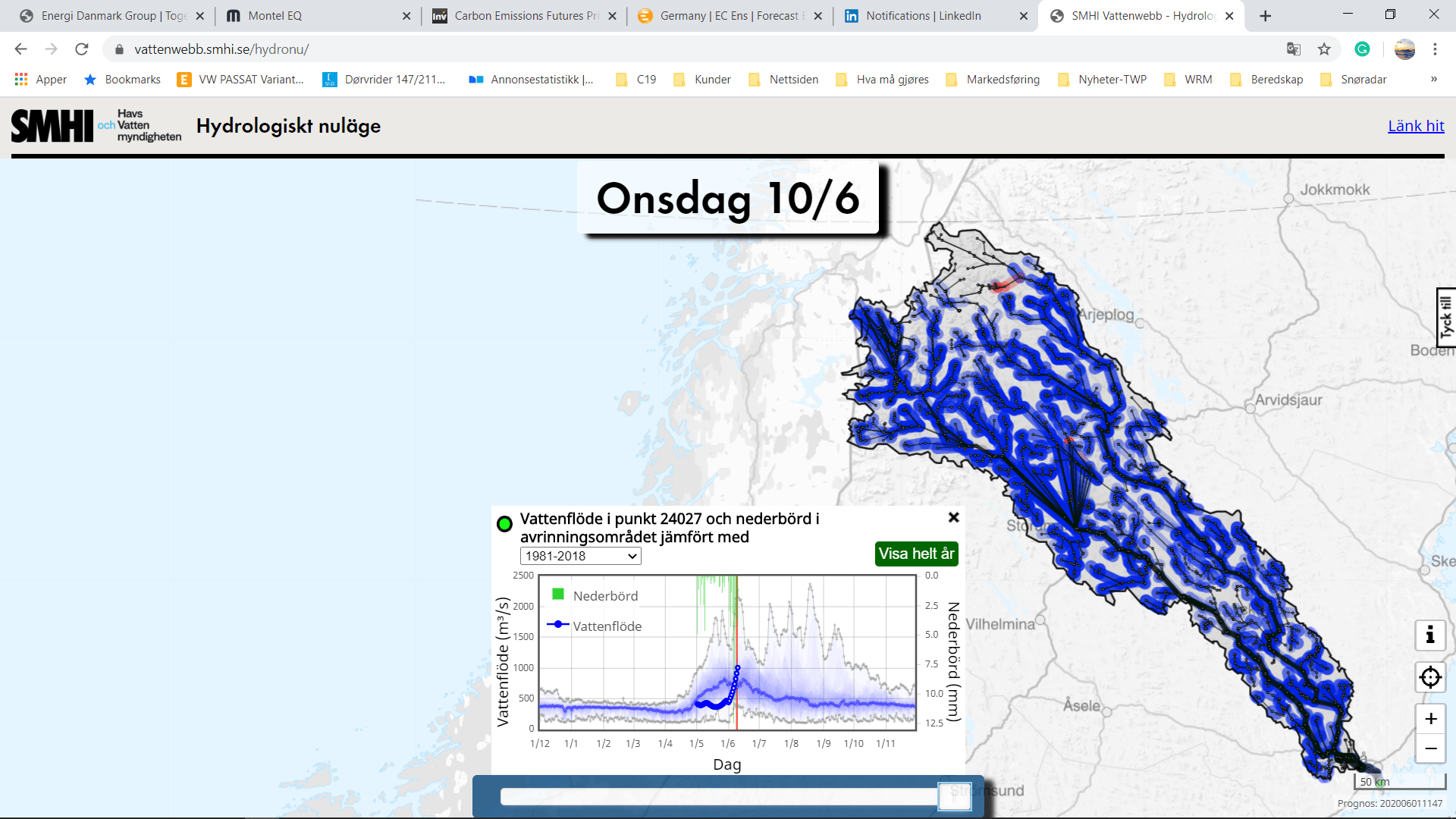Open the Länk hit link
Viewport: 1456px width, 819px height.
[1415, 126]
